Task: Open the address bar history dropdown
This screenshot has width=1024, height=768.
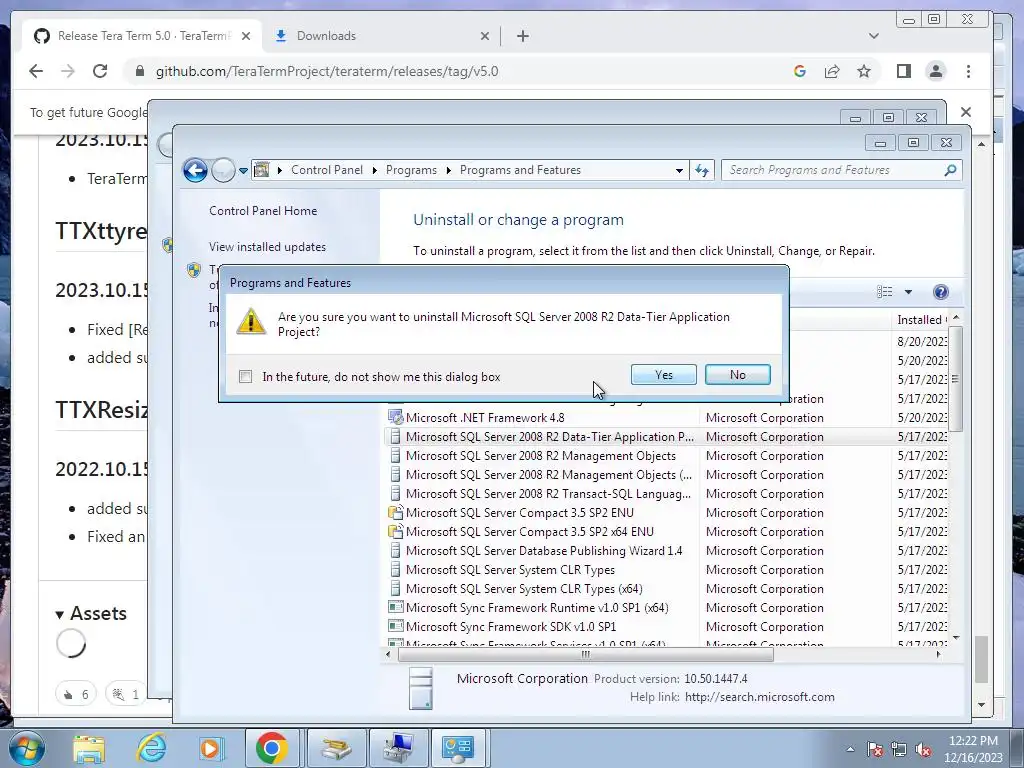Action: click(679, 170)
